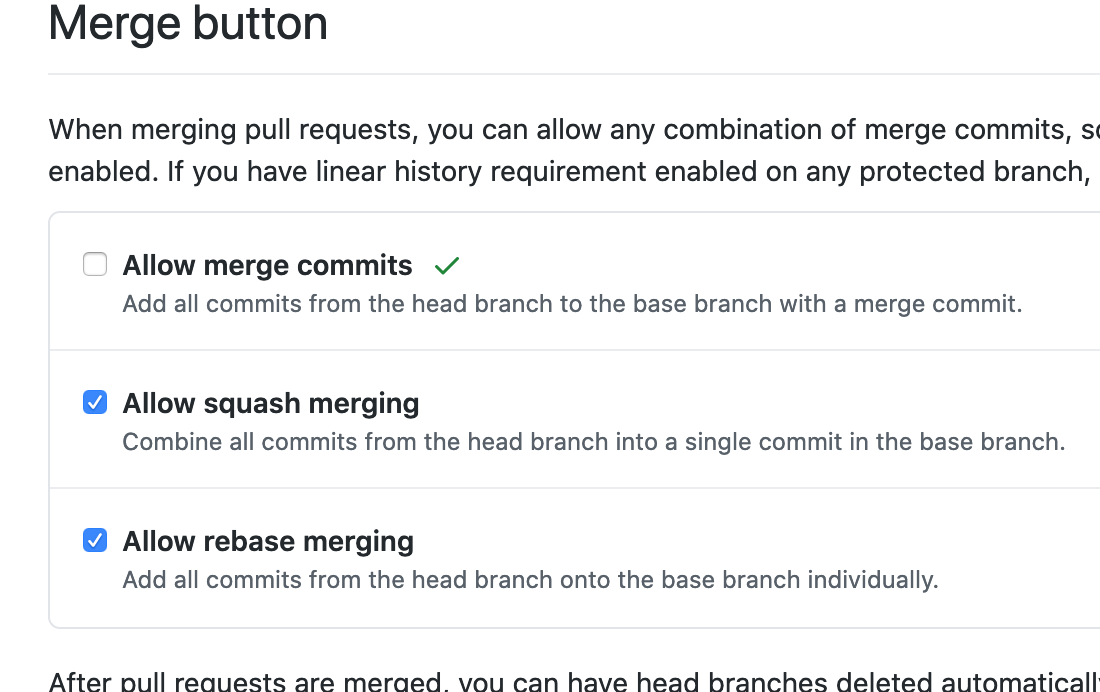The width and height of the screenshot is (1100, 692).
Task: Click the "Combine all commits" description text
Action: point(593,442)
